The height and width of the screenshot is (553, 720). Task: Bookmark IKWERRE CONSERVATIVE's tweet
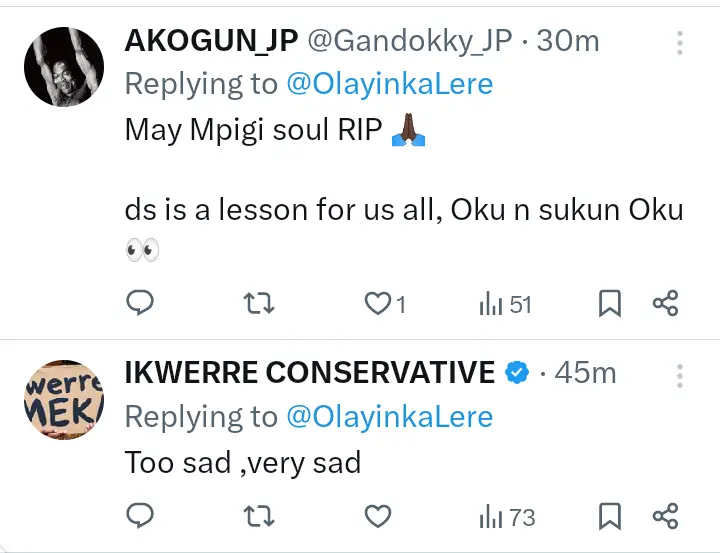(x=611, y=516)
